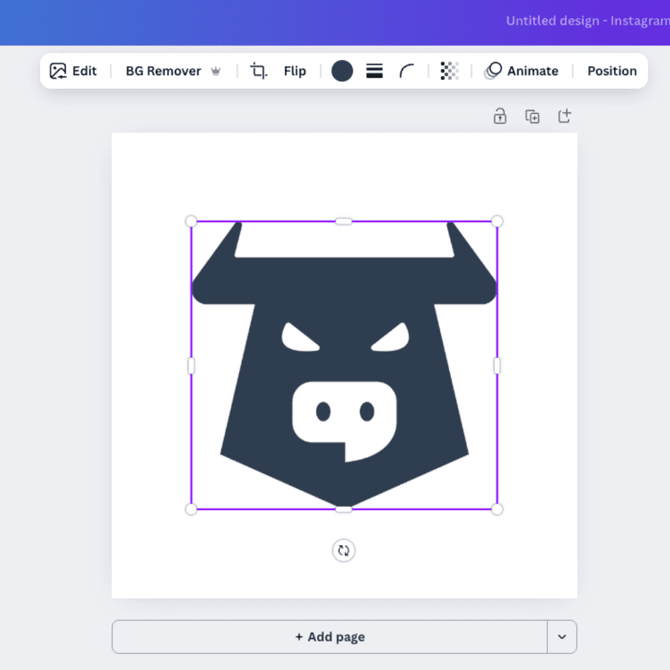Open the transparency checkerboard control

tap(449, 71)
